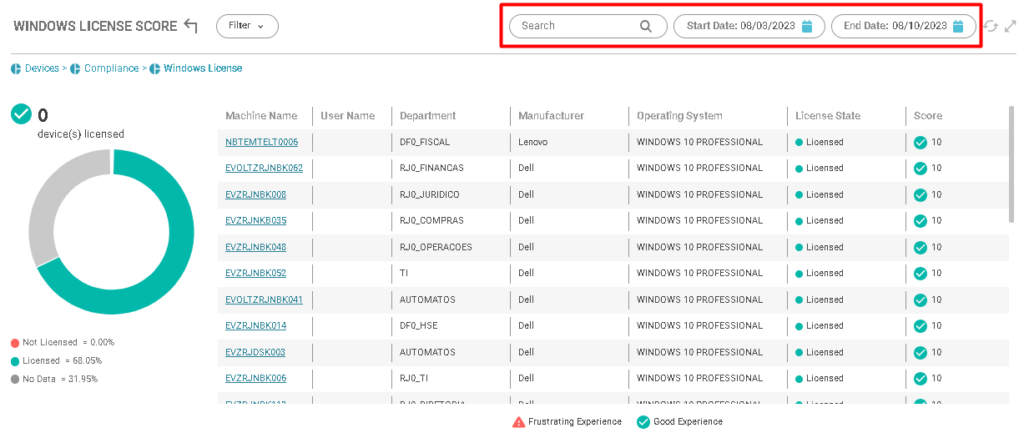Screen dimensions: 1024x438
Task: Expand the panel with the fullscreen arrows icon
Action: pos(1010,26)
